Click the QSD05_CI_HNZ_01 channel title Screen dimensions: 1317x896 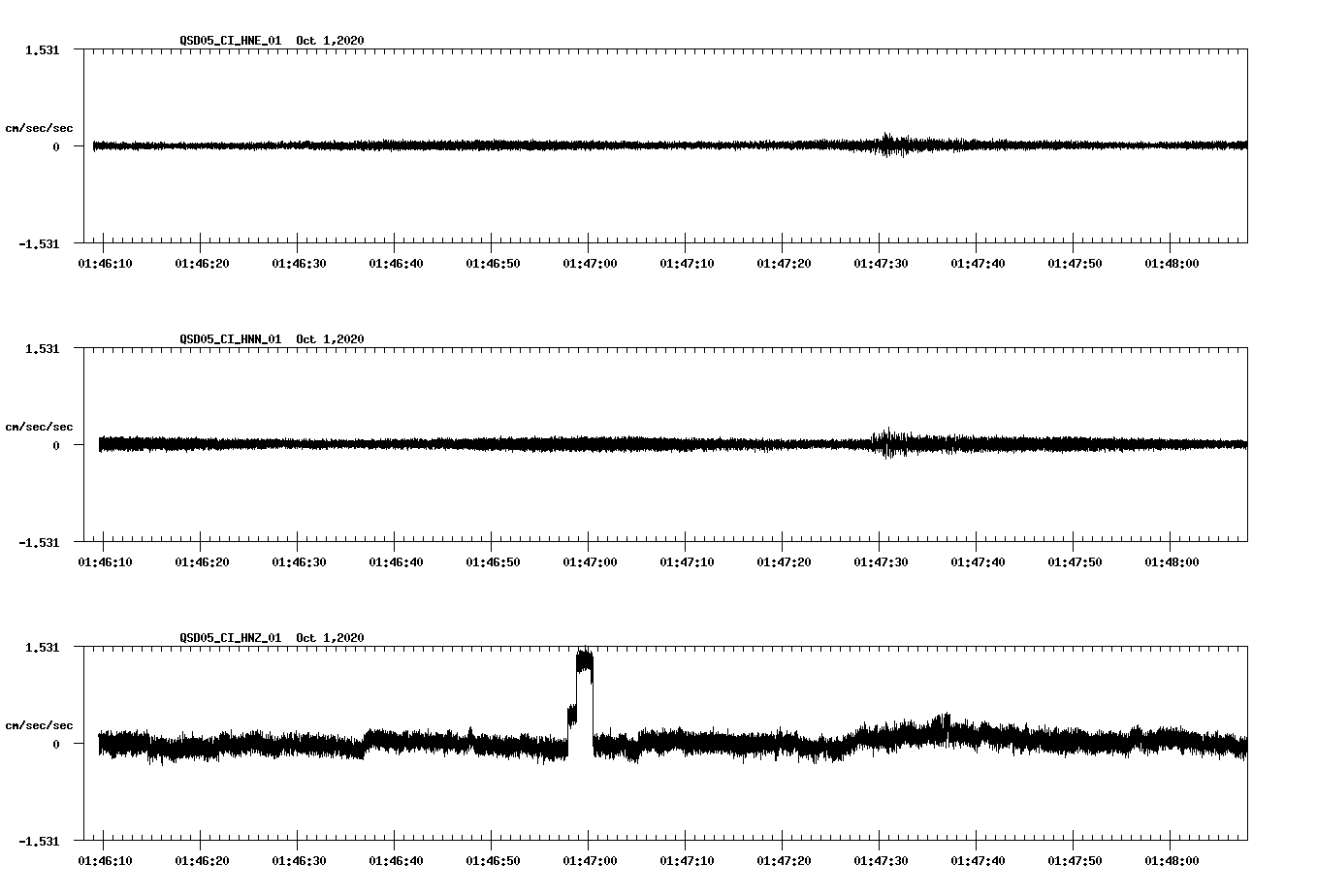228,637
